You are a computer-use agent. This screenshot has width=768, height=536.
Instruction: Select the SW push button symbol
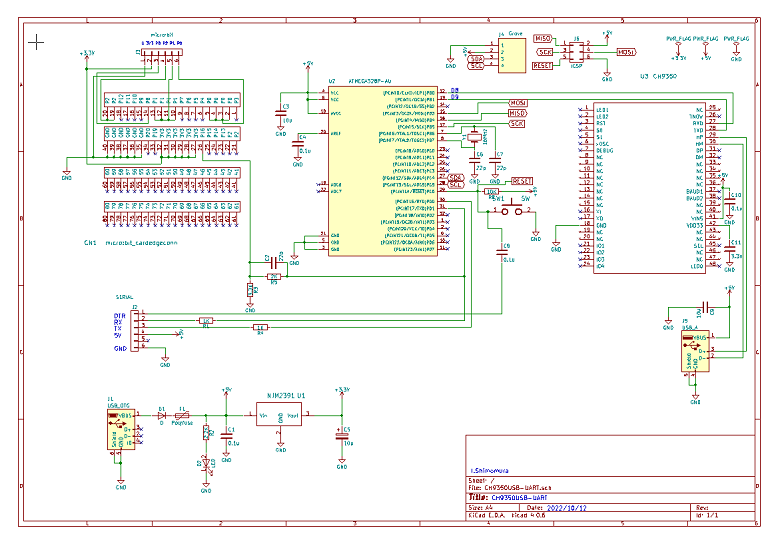tap(515, 209)
